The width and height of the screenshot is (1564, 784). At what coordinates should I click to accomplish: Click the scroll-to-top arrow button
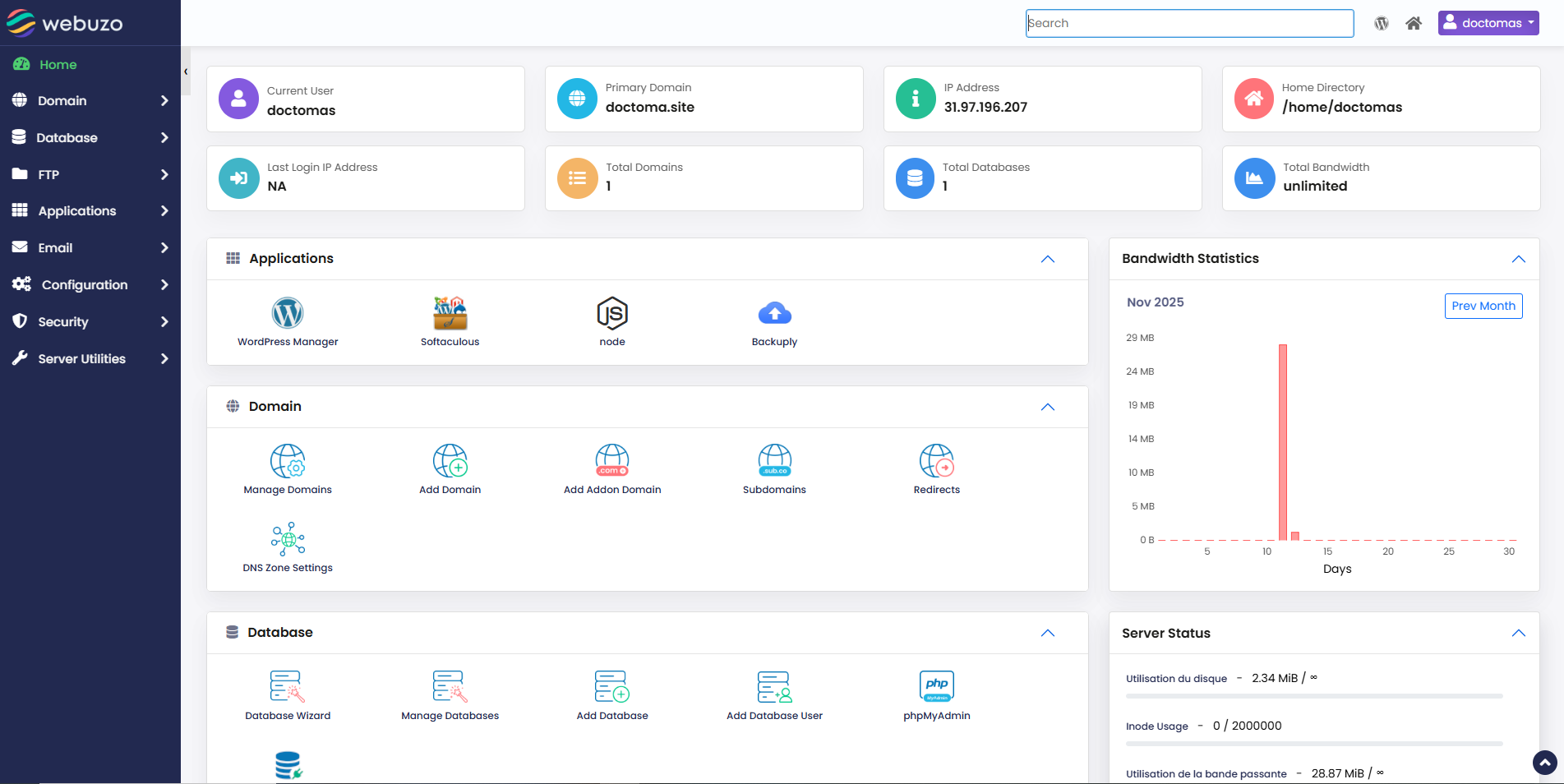tap(1544, 763)
